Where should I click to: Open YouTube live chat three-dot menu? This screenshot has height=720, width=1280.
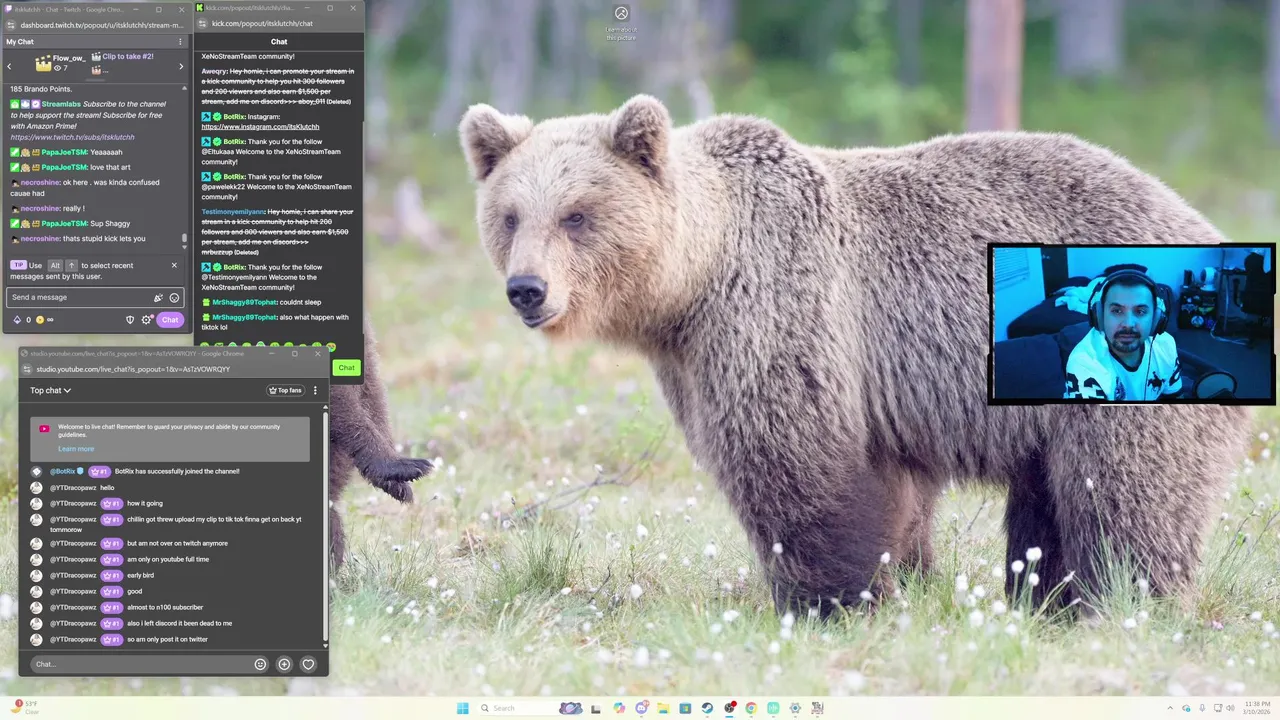[315, 390]
